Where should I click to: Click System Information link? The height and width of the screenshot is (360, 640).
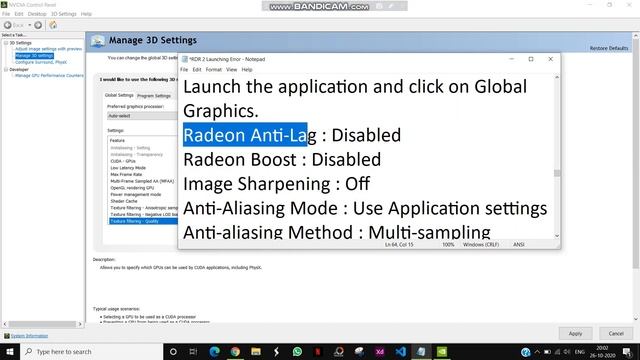point(29,336)
